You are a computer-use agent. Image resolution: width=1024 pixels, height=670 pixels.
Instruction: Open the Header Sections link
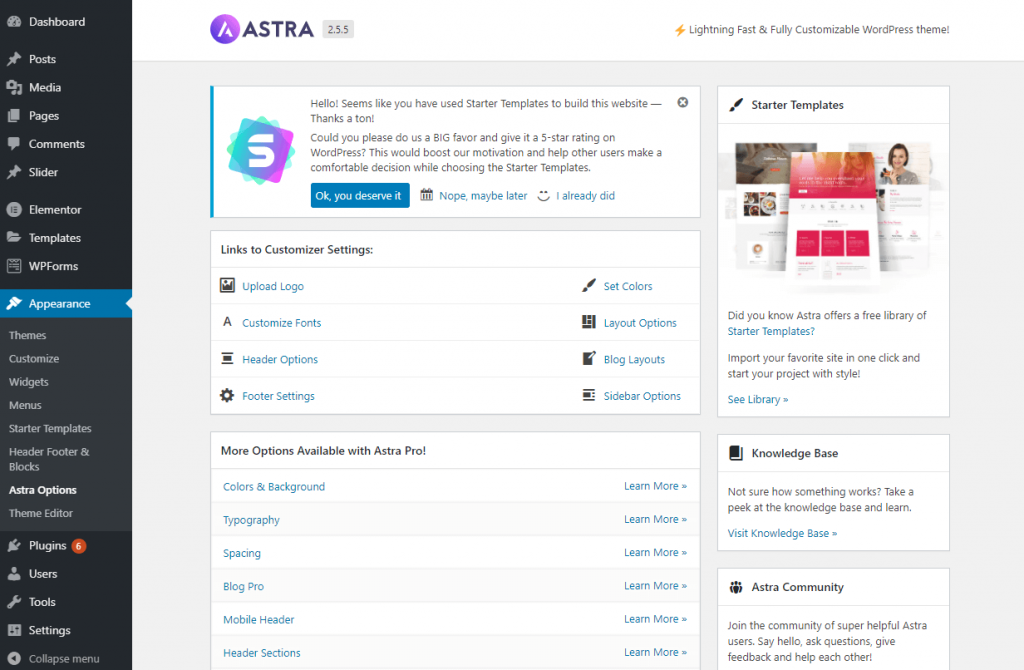pyautogui.click(x=262, y=653)
